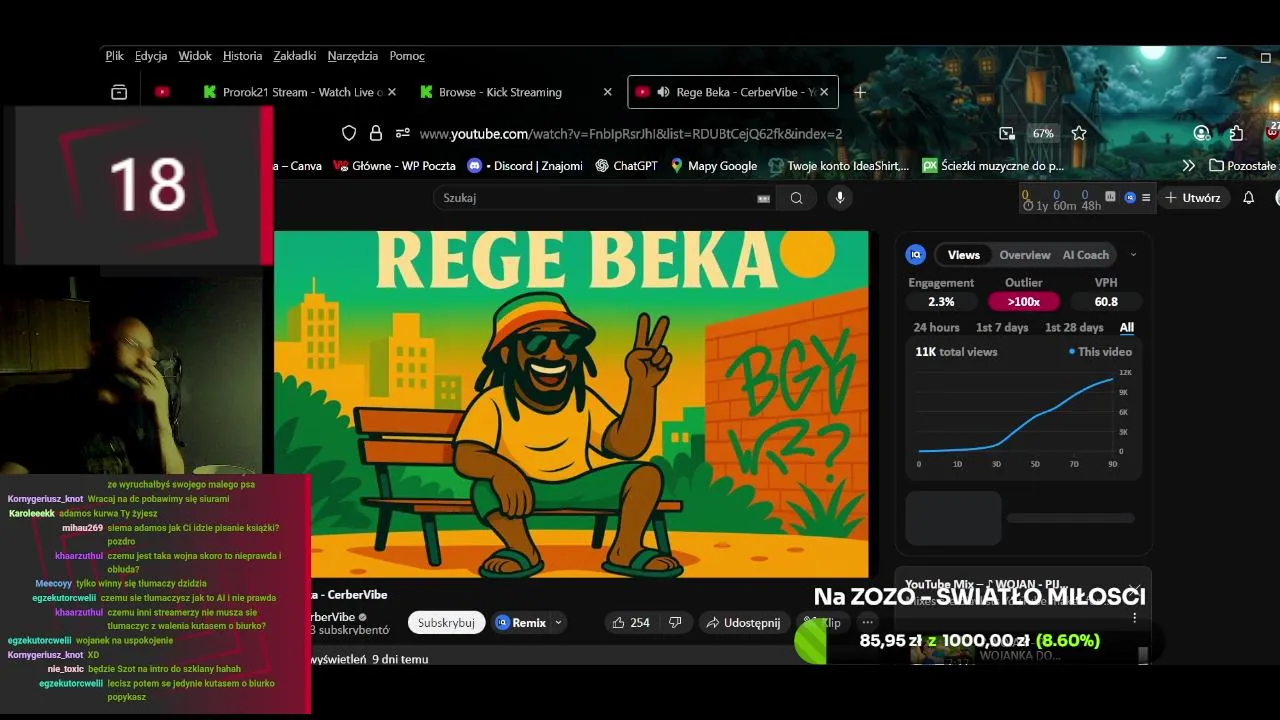The image size is (1280, 720).
Task: Select the 1st 28 days range
Action: 1074,328
